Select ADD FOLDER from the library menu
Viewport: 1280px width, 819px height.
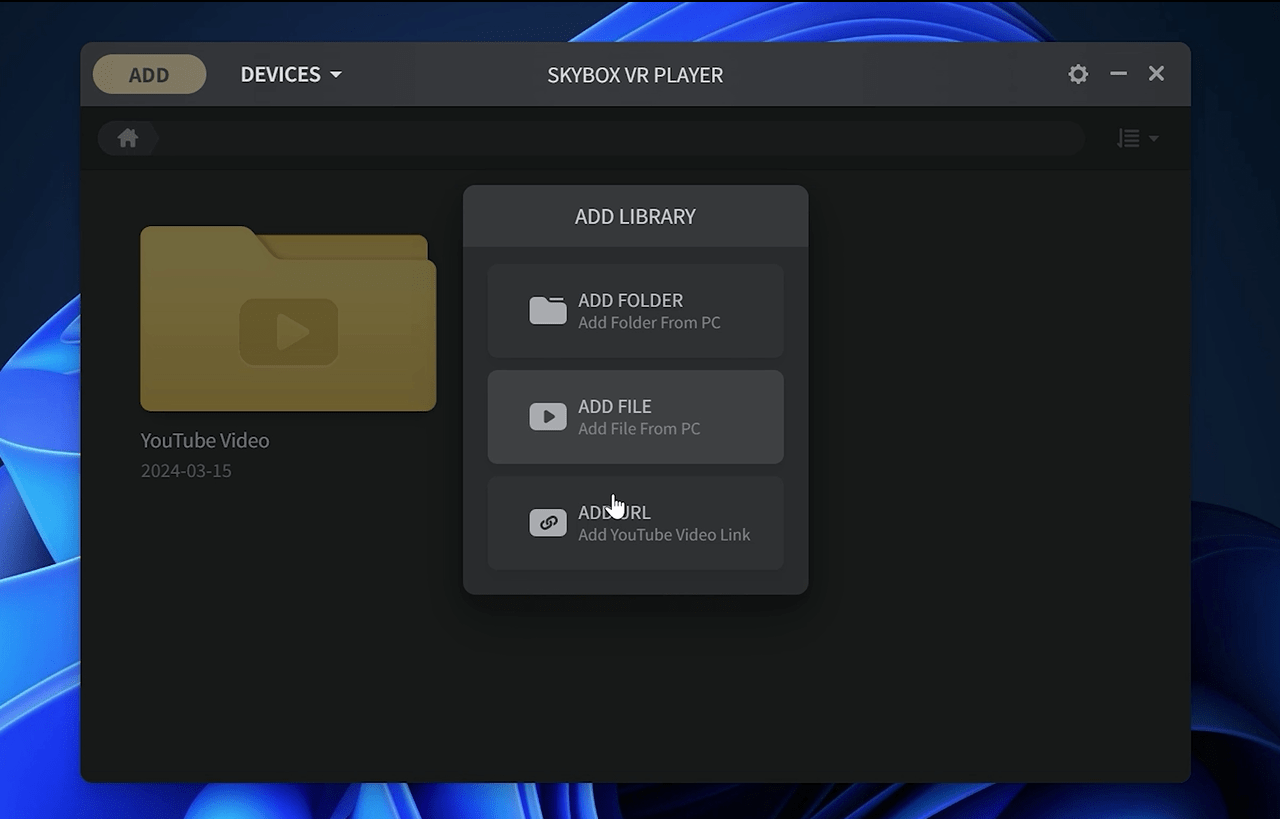tap(635, 311)
